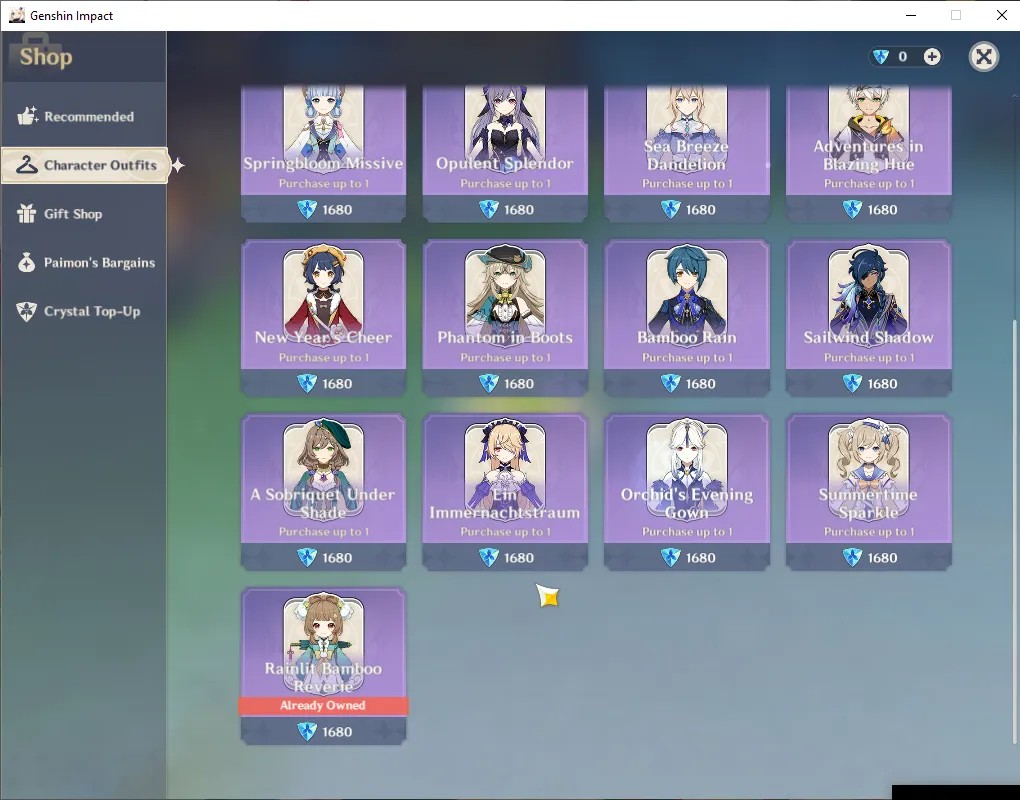Image resolution: width=1020 pixels, height=800 pixels.
Task: Open the already owned Rainlit Bamboo Reverie outfit
Action: (323, 666)
